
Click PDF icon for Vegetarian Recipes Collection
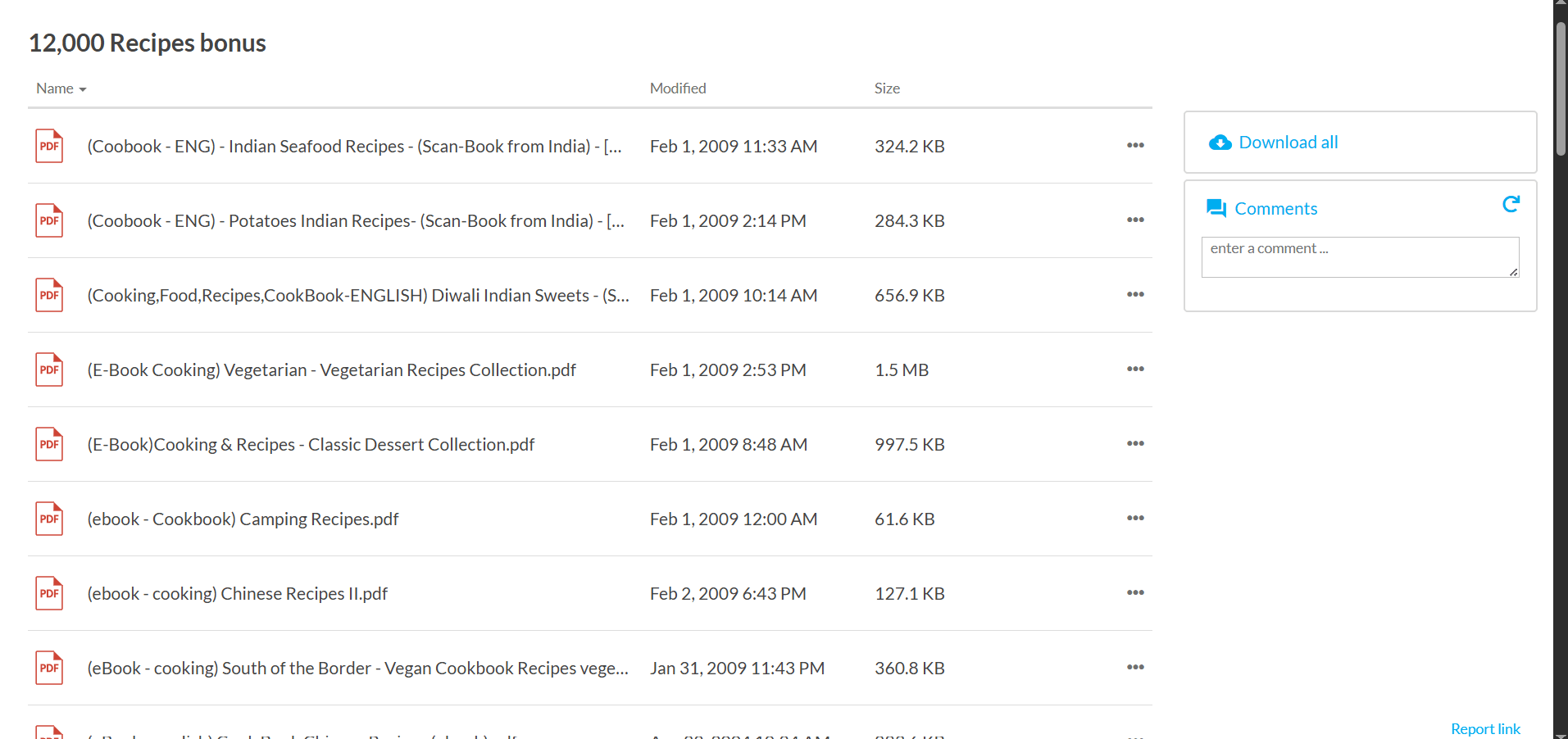click(49, 369)
